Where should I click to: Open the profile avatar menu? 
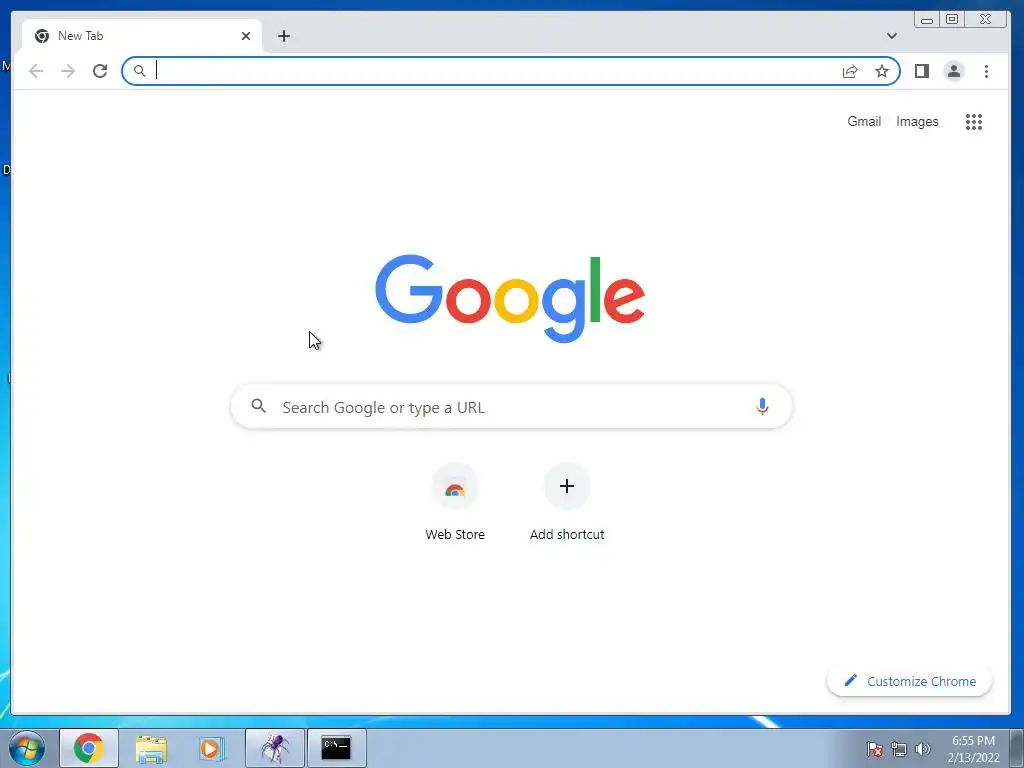(x=953, y=71)
